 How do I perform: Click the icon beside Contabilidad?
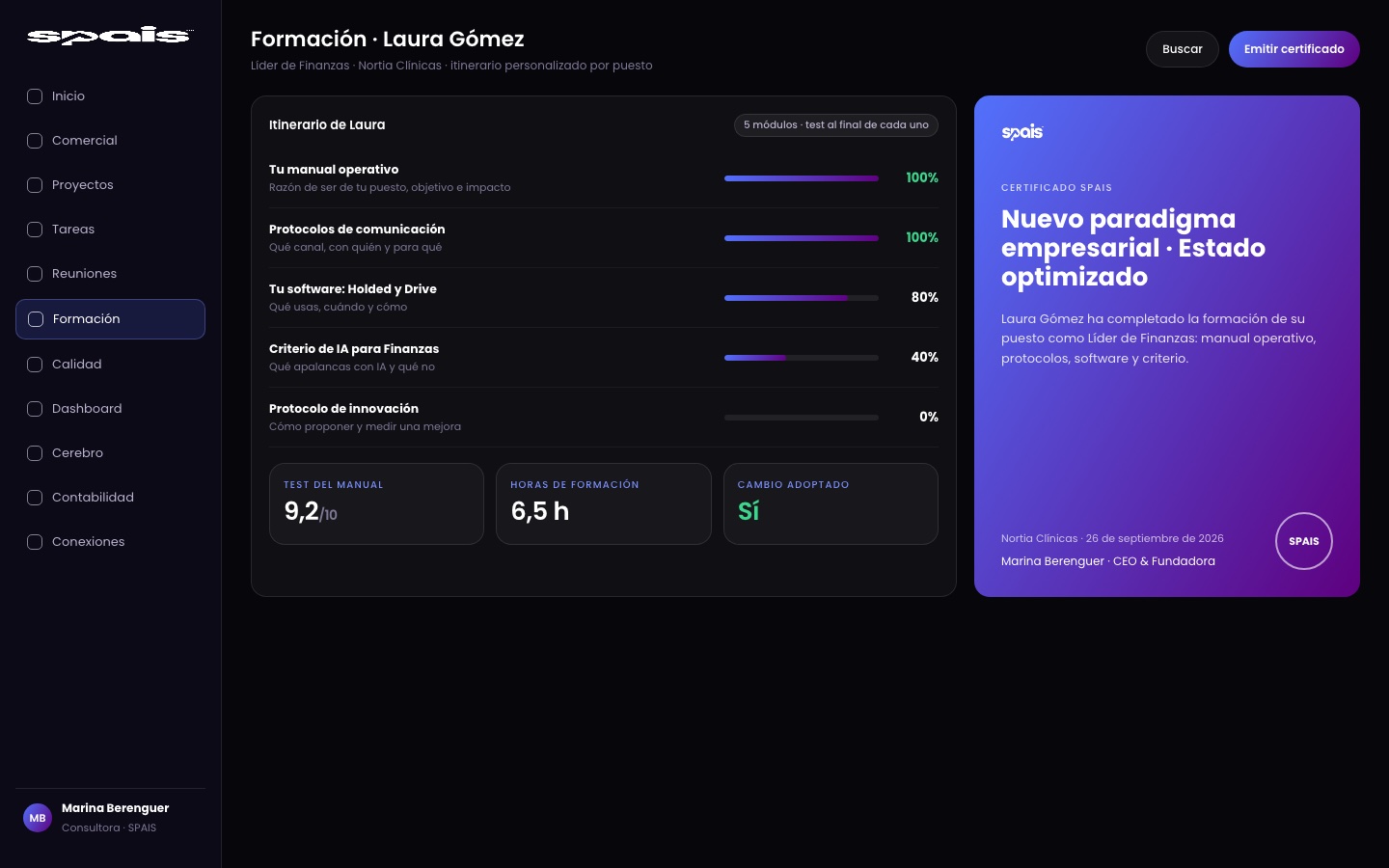35,498
